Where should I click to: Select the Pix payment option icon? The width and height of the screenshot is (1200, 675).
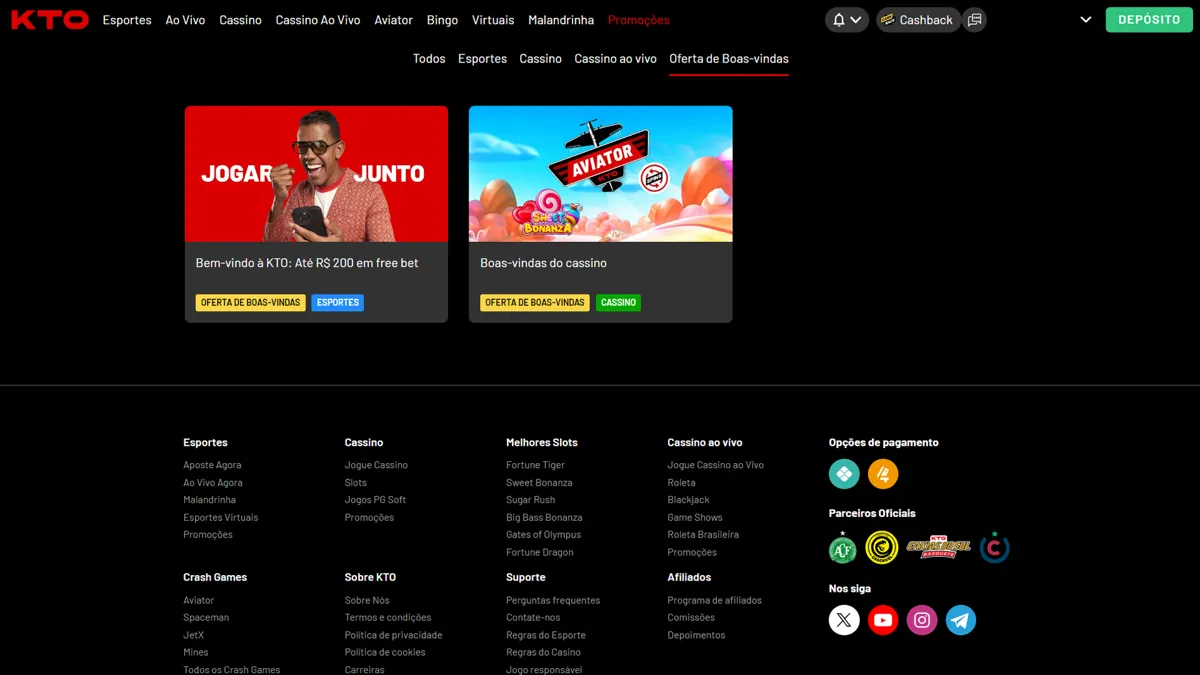coord(844,474)
